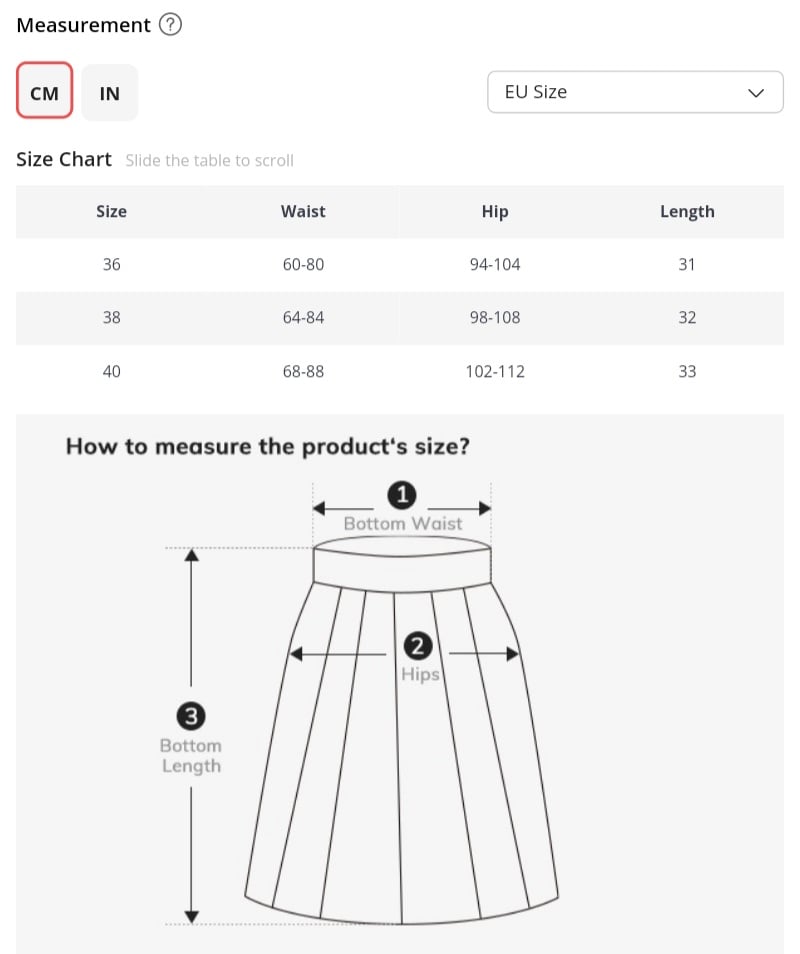Click number 1 Bottom Waist marker icon
Viewport: 800px width, 954px height.
402,495
